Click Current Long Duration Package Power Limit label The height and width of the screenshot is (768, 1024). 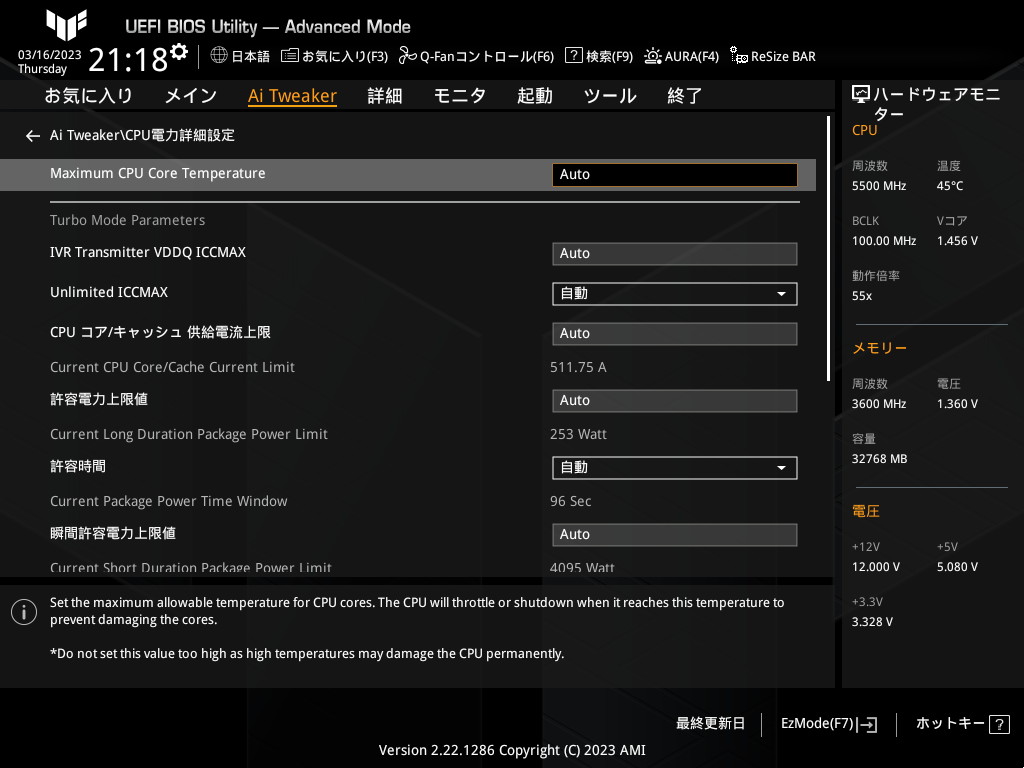click(189, 434)
